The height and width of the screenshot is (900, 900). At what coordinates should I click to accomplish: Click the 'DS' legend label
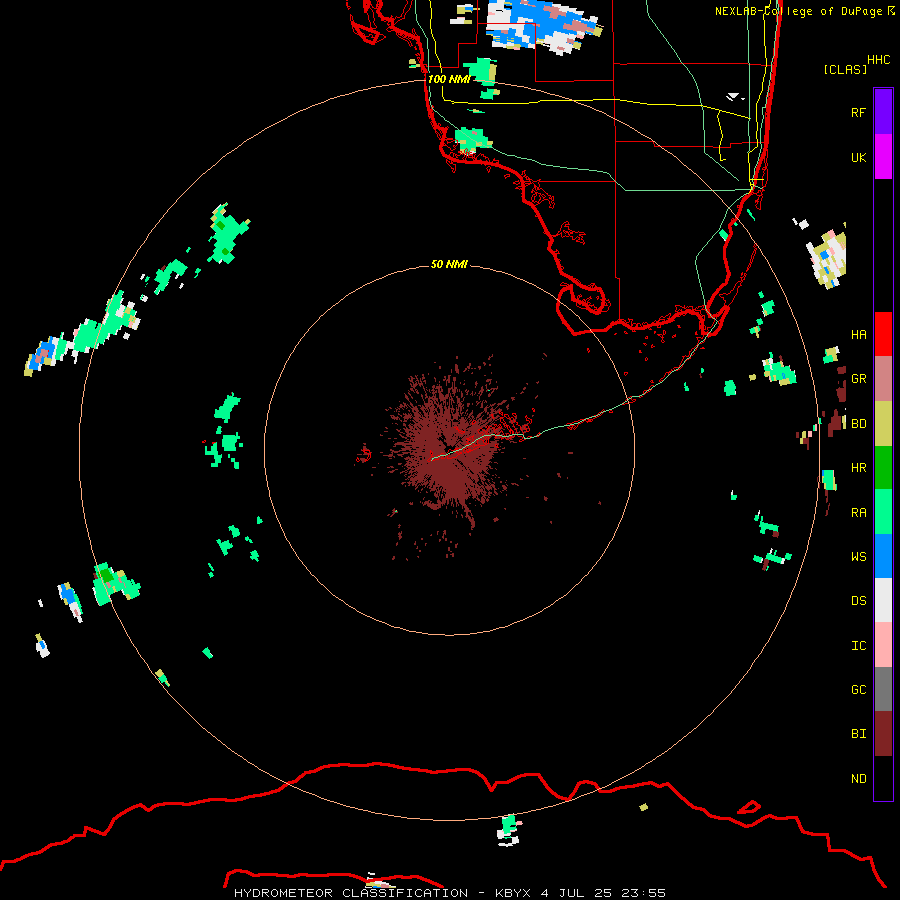coord(858,600)
